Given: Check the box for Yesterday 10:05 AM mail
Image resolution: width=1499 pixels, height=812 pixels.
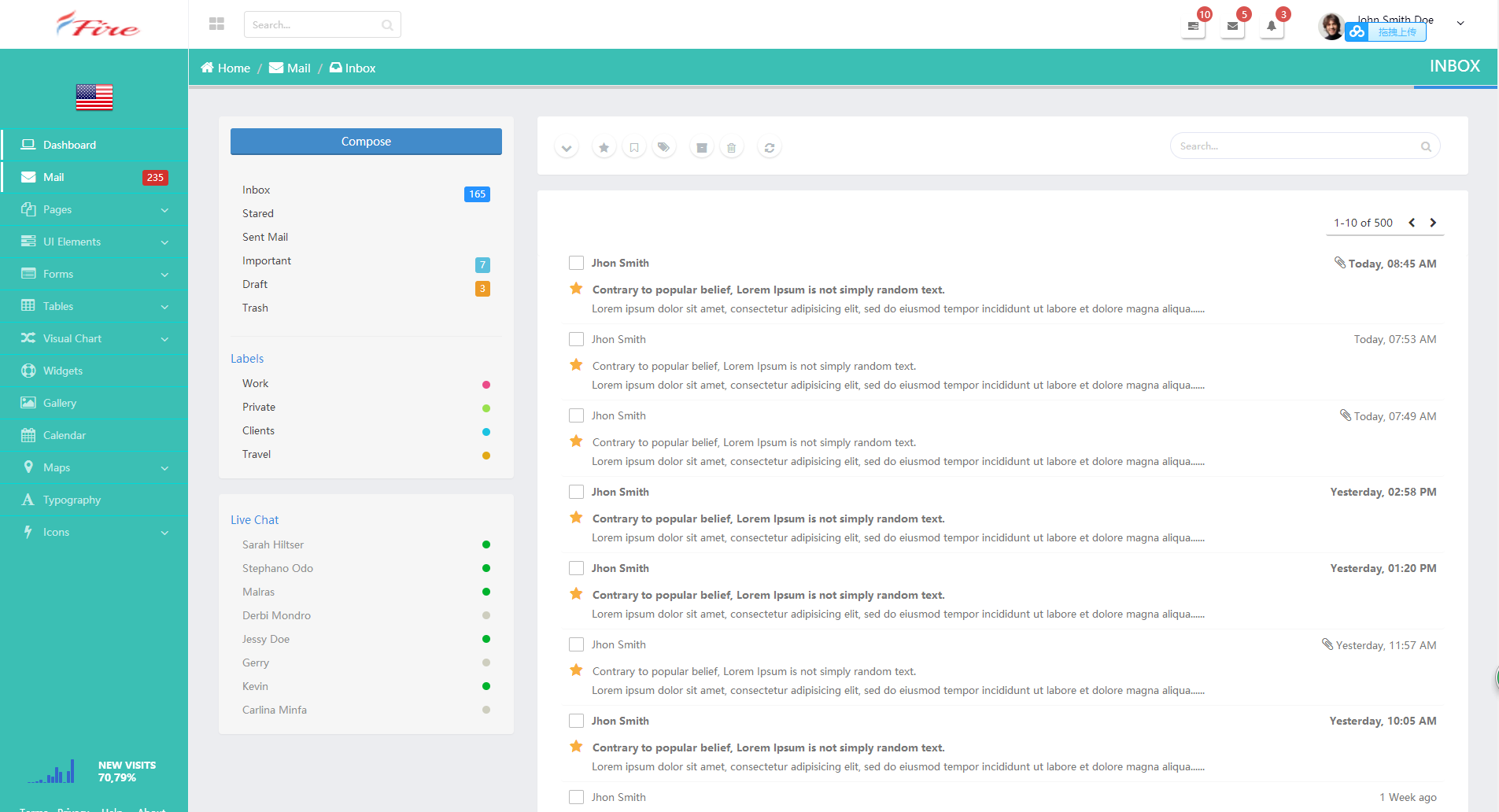Looking at the screenshot, I should click(x=576, y=721).
